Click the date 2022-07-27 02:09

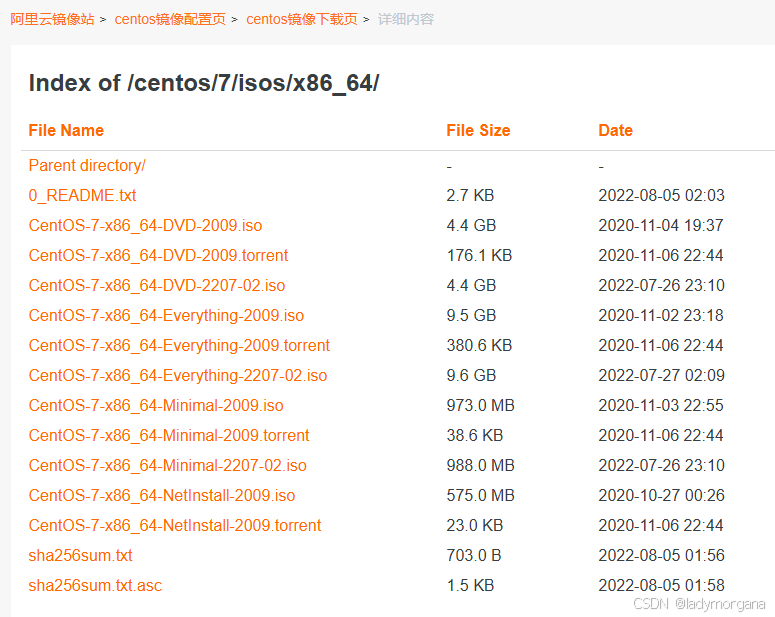click(x=662, y=375)
